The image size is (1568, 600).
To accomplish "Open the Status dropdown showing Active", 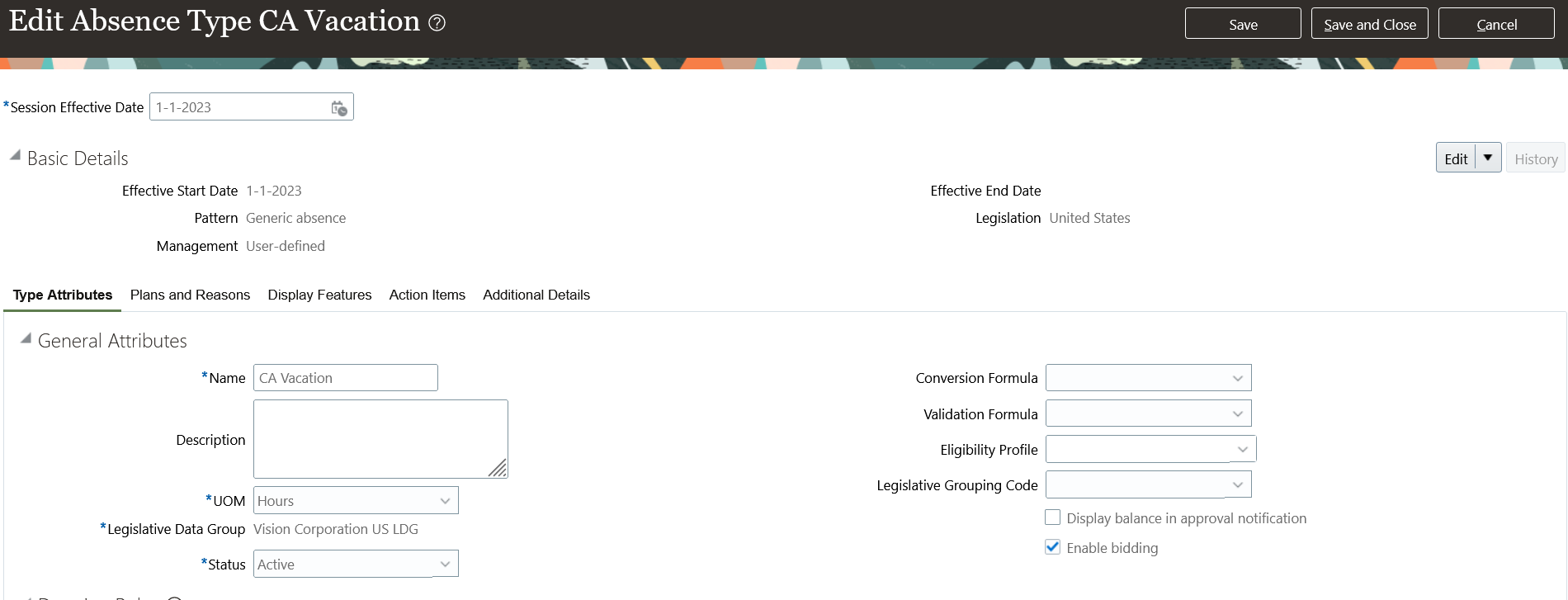I will [445, 565].
